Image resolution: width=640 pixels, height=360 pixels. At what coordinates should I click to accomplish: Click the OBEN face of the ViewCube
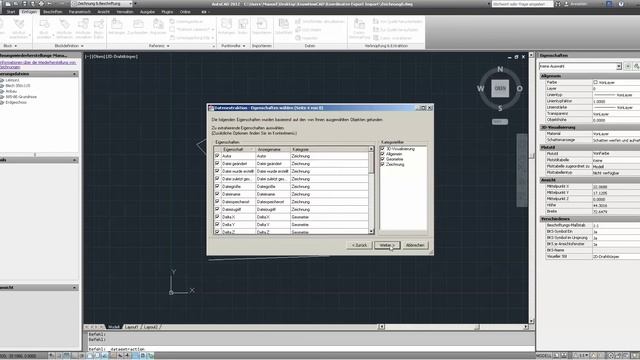point(500,89)
